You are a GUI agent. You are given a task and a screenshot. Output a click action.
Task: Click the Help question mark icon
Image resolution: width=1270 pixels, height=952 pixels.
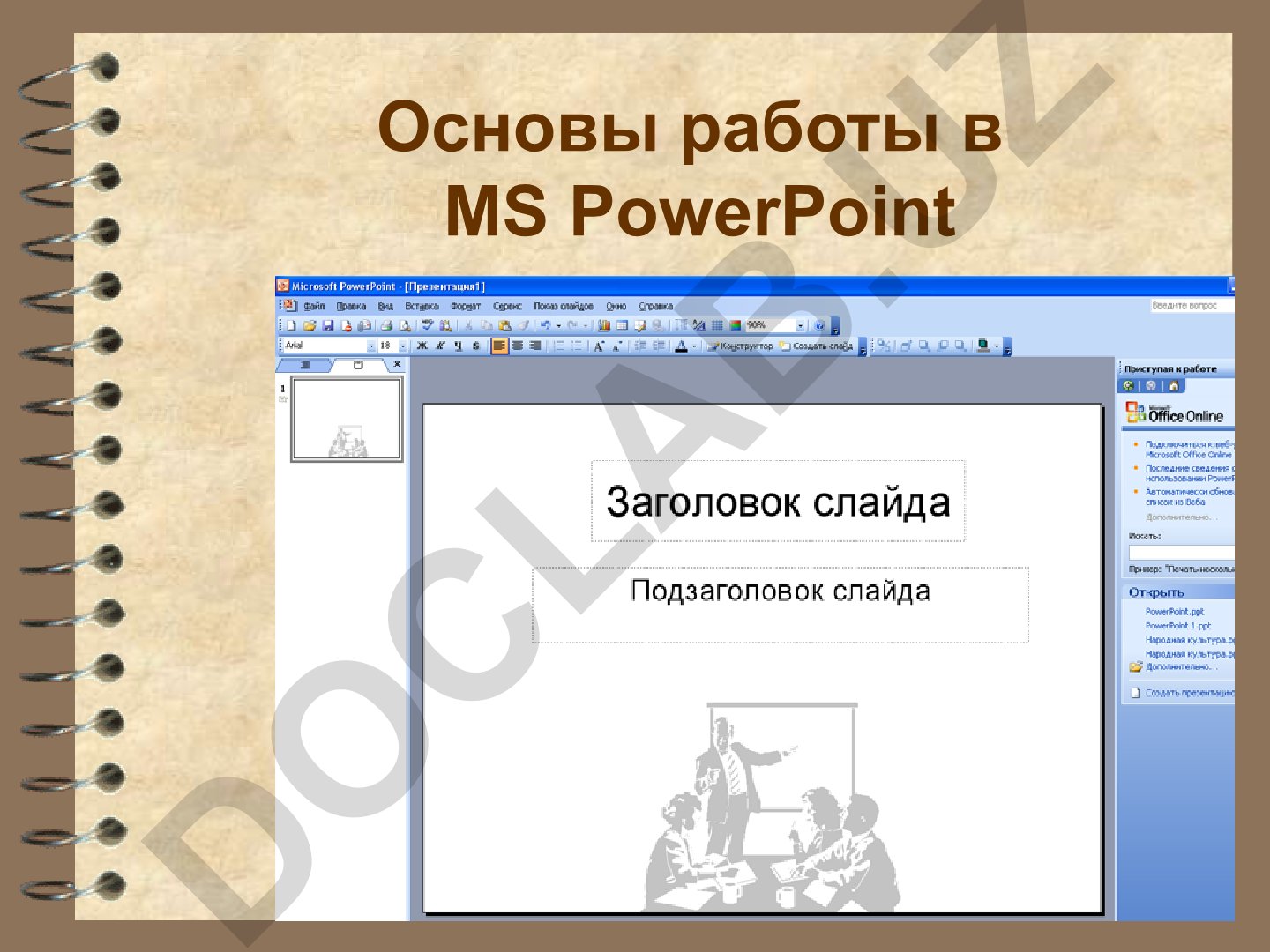[x=819, y=325]
